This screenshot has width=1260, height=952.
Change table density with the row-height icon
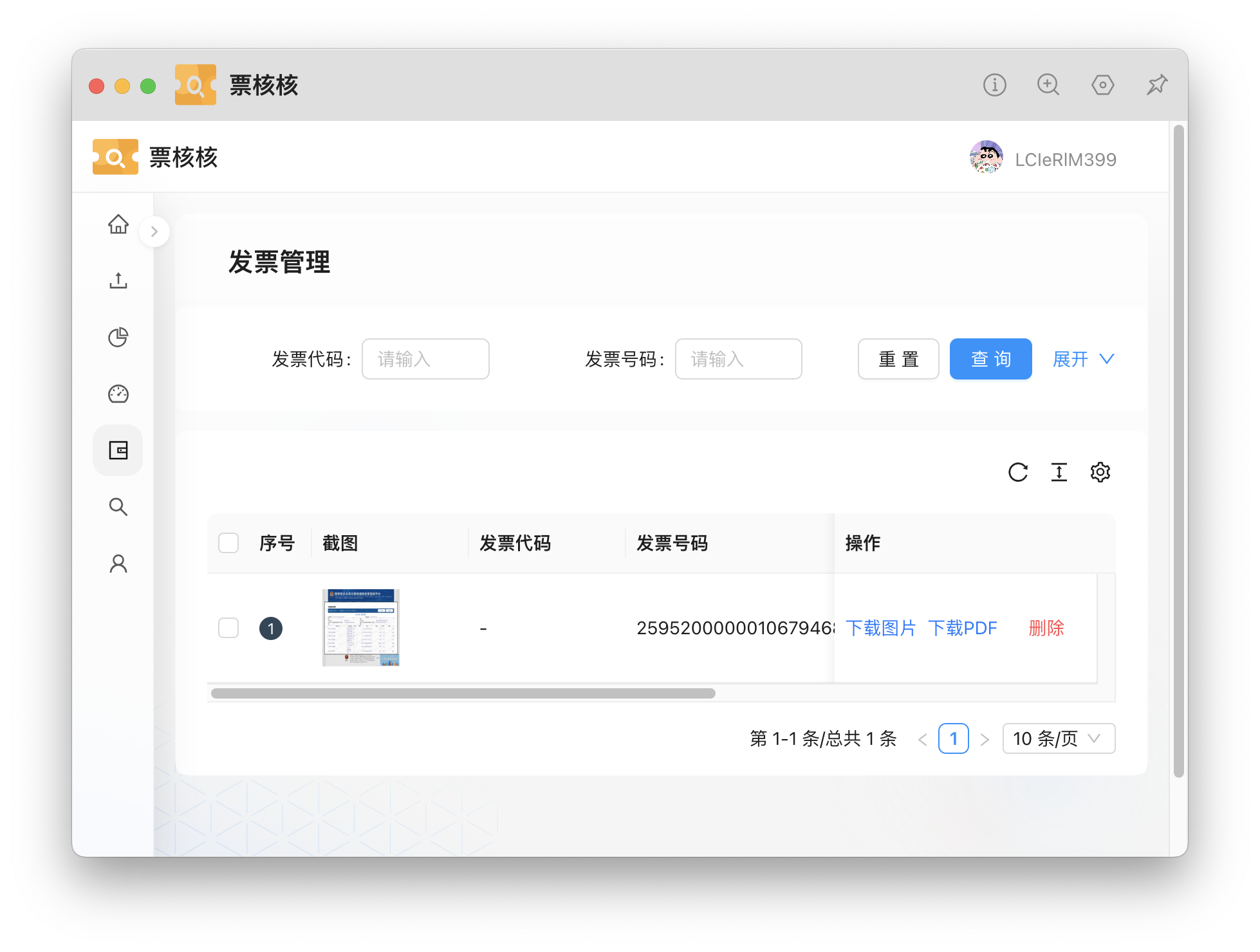1059,472
